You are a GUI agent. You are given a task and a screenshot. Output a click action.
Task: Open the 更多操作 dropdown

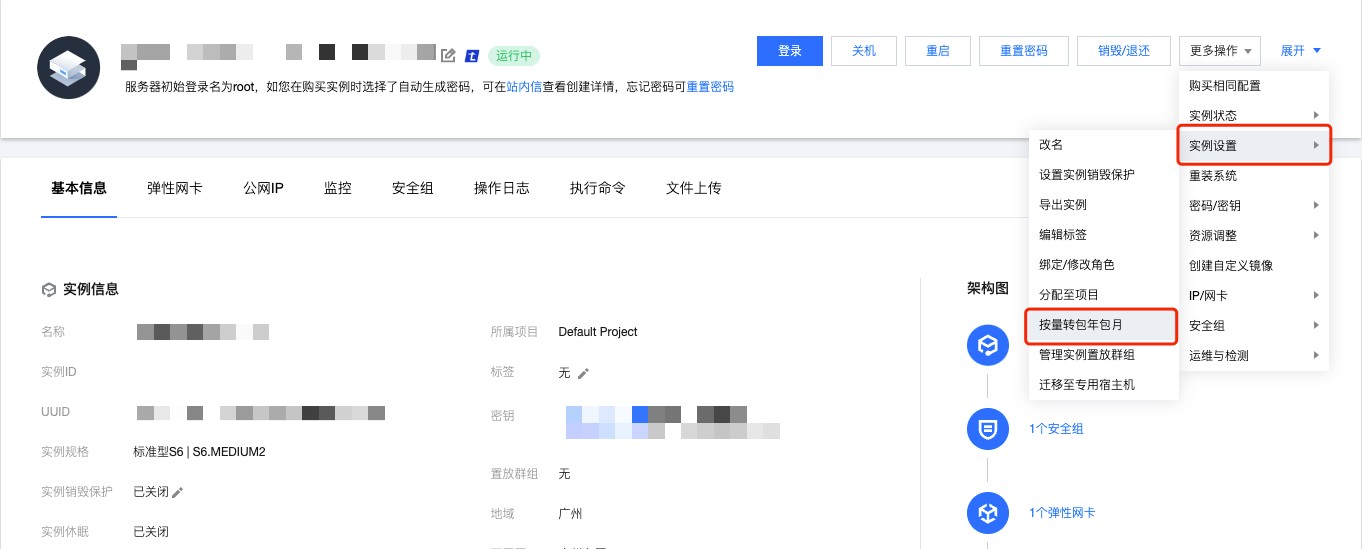[1219, 51]
